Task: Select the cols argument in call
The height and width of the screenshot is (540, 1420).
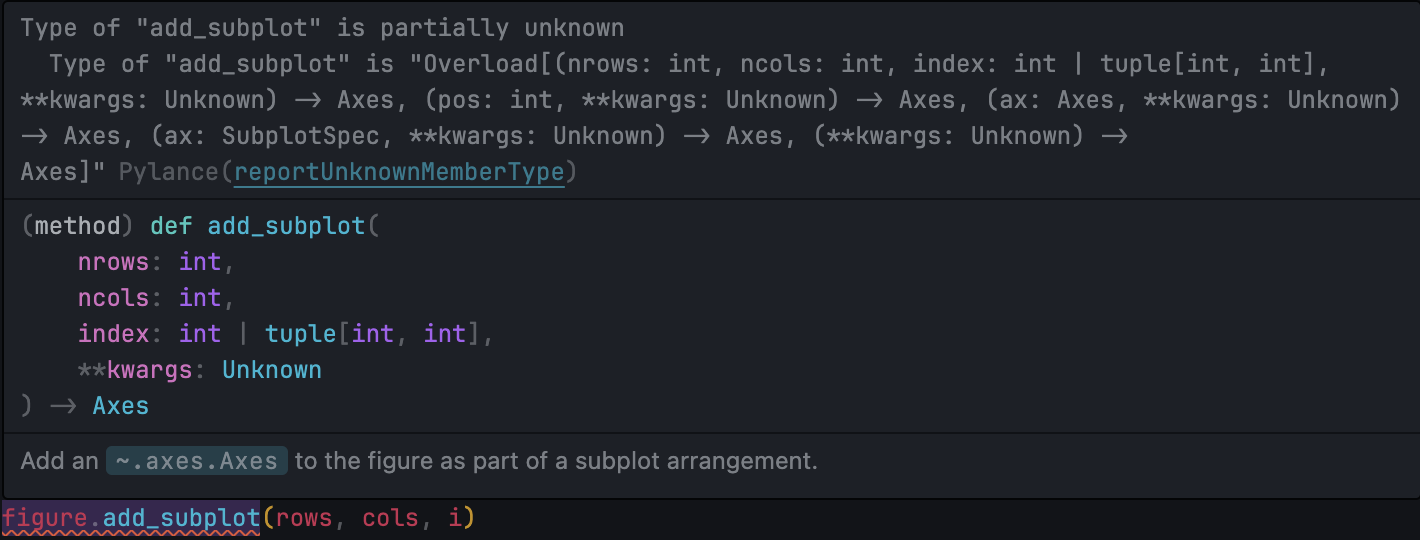Action: coord(391,519)
